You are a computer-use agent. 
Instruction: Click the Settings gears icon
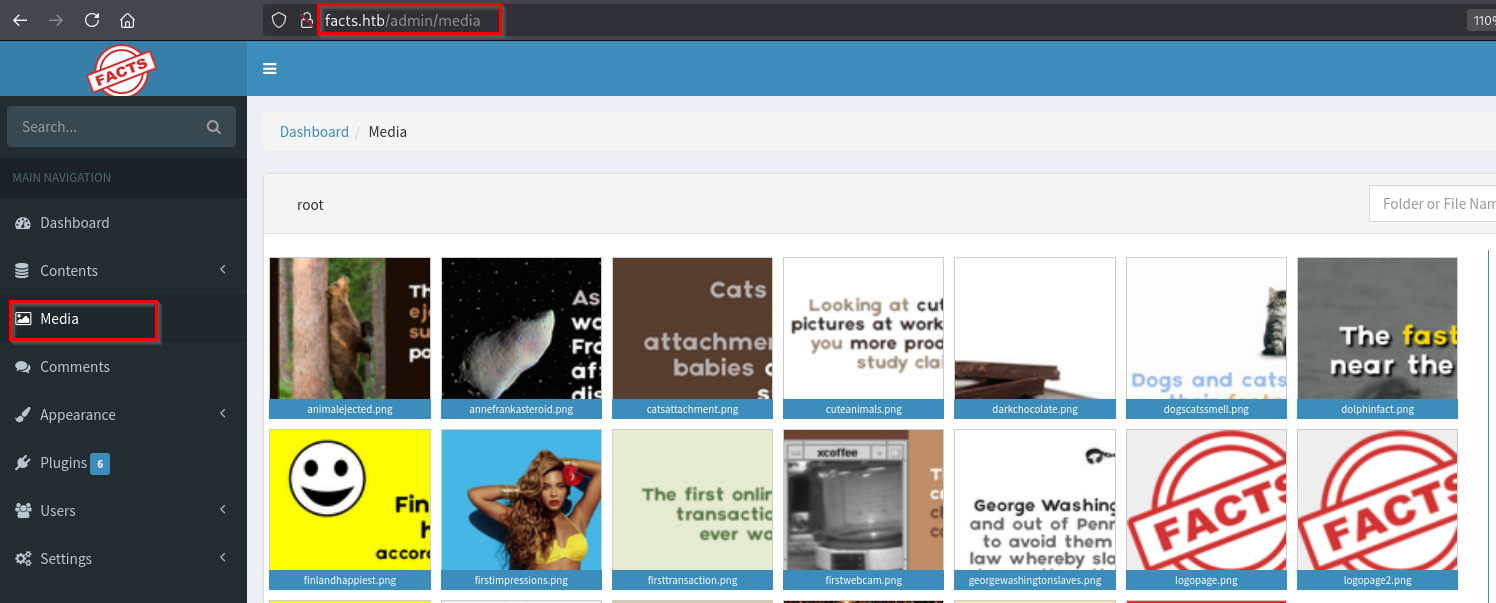pyautogui.click(x=23, y=559)
